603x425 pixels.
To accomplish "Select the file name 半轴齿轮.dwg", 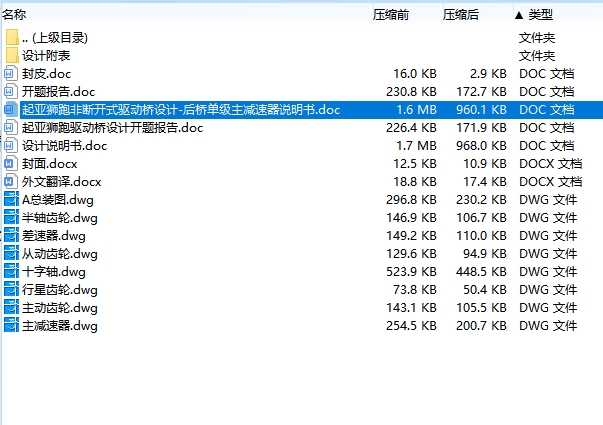I will click(60, 218).
